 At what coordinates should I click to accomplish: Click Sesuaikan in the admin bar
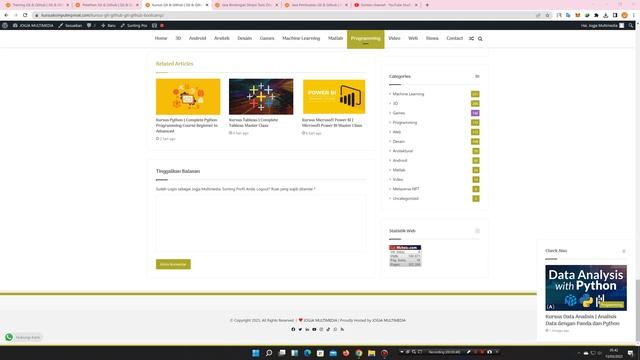coord(70,25)
